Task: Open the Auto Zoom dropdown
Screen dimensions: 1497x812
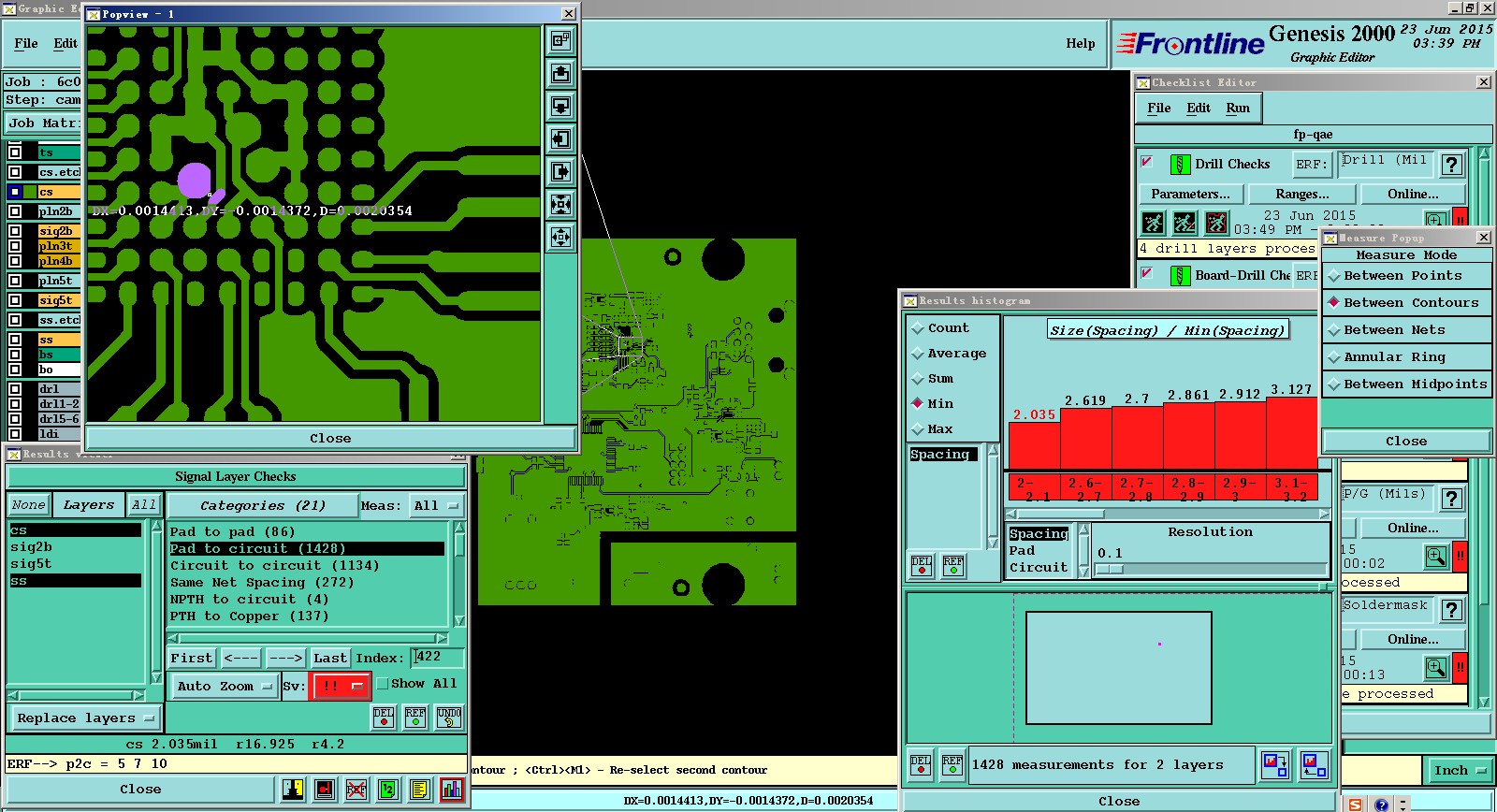Action: pyautogui.click(x=225, y=686)
